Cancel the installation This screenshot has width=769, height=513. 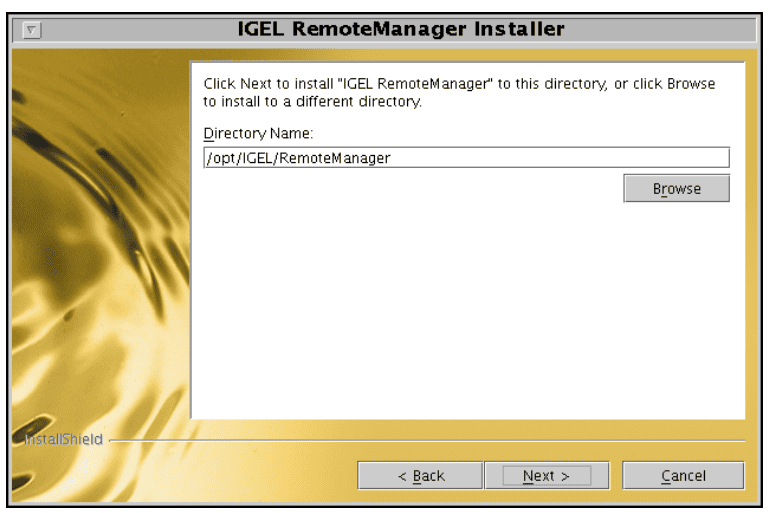[683, 475]
